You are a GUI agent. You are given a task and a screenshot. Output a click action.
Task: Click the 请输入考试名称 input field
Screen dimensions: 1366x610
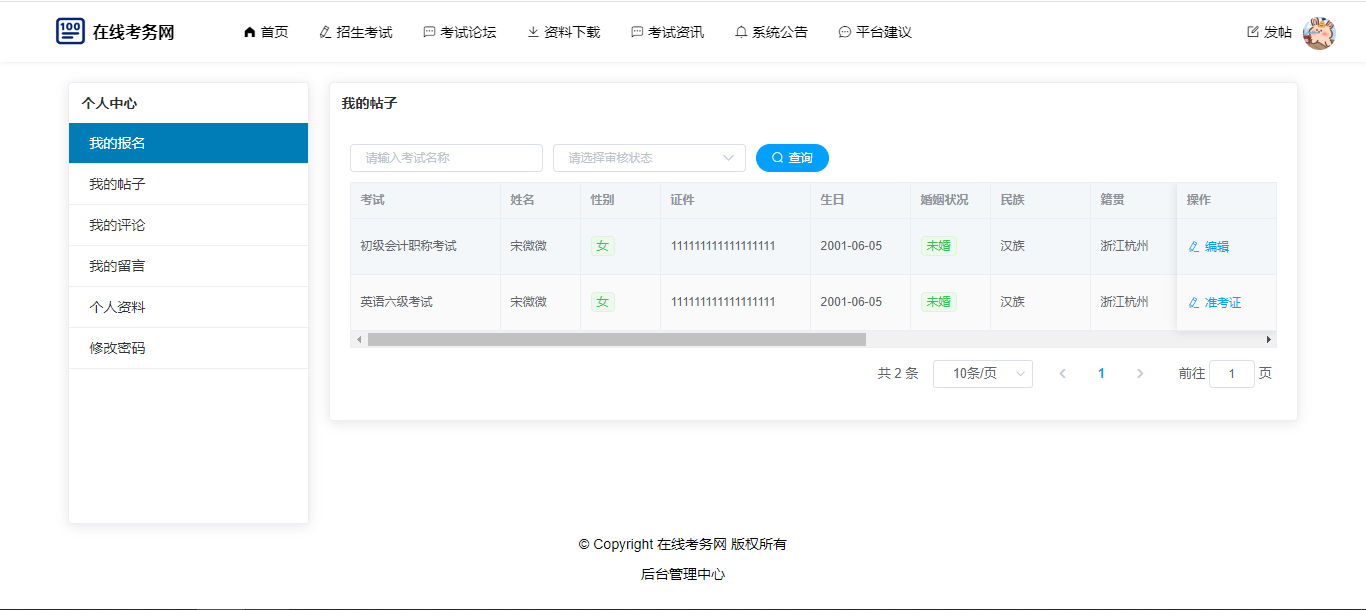(446, 158)
